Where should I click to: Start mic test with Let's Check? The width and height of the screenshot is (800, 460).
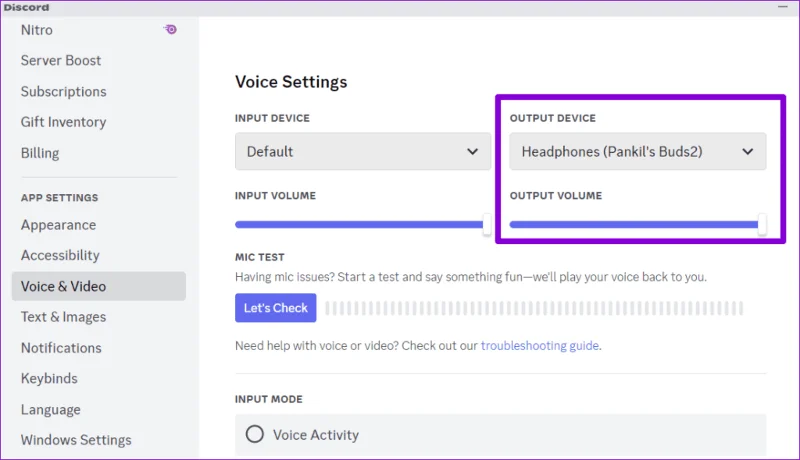(x=276, y=308)
